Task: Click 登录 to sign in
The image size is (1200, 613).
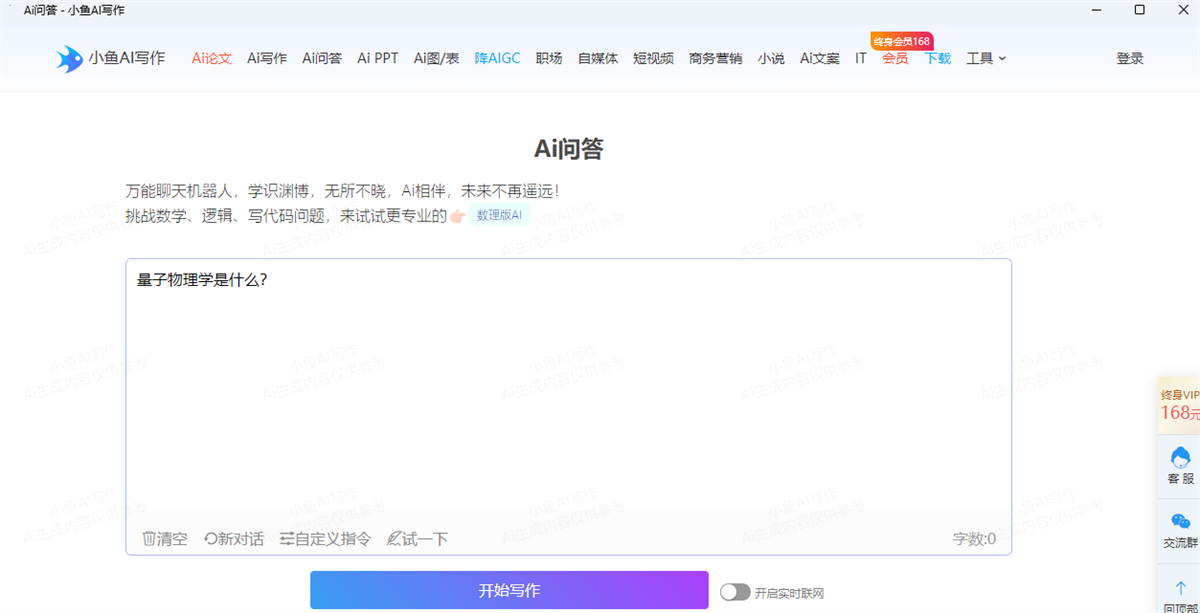Action: tap(1130, 58)
